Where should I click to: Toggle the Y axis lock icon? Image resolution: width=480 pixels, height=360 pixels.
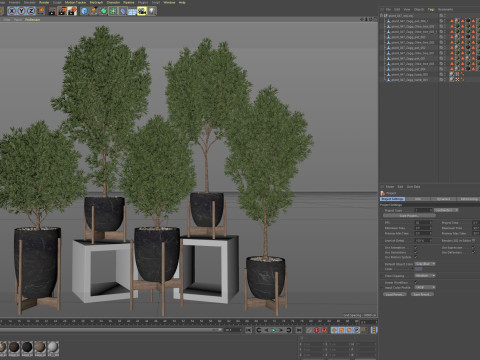click(x=21, y=11)
